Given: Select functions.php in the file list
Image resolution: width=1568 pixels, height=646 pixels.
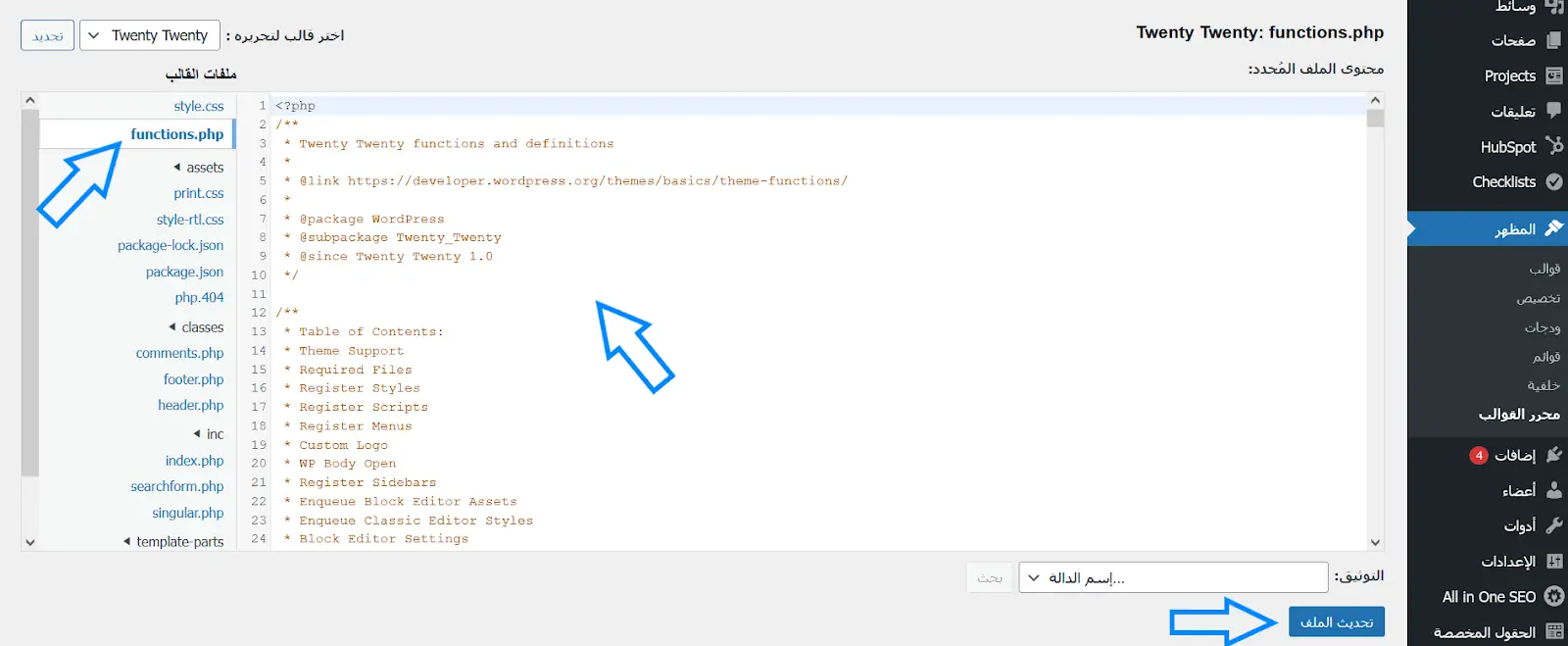Looking at the screenshot, I should coord(177,134).
